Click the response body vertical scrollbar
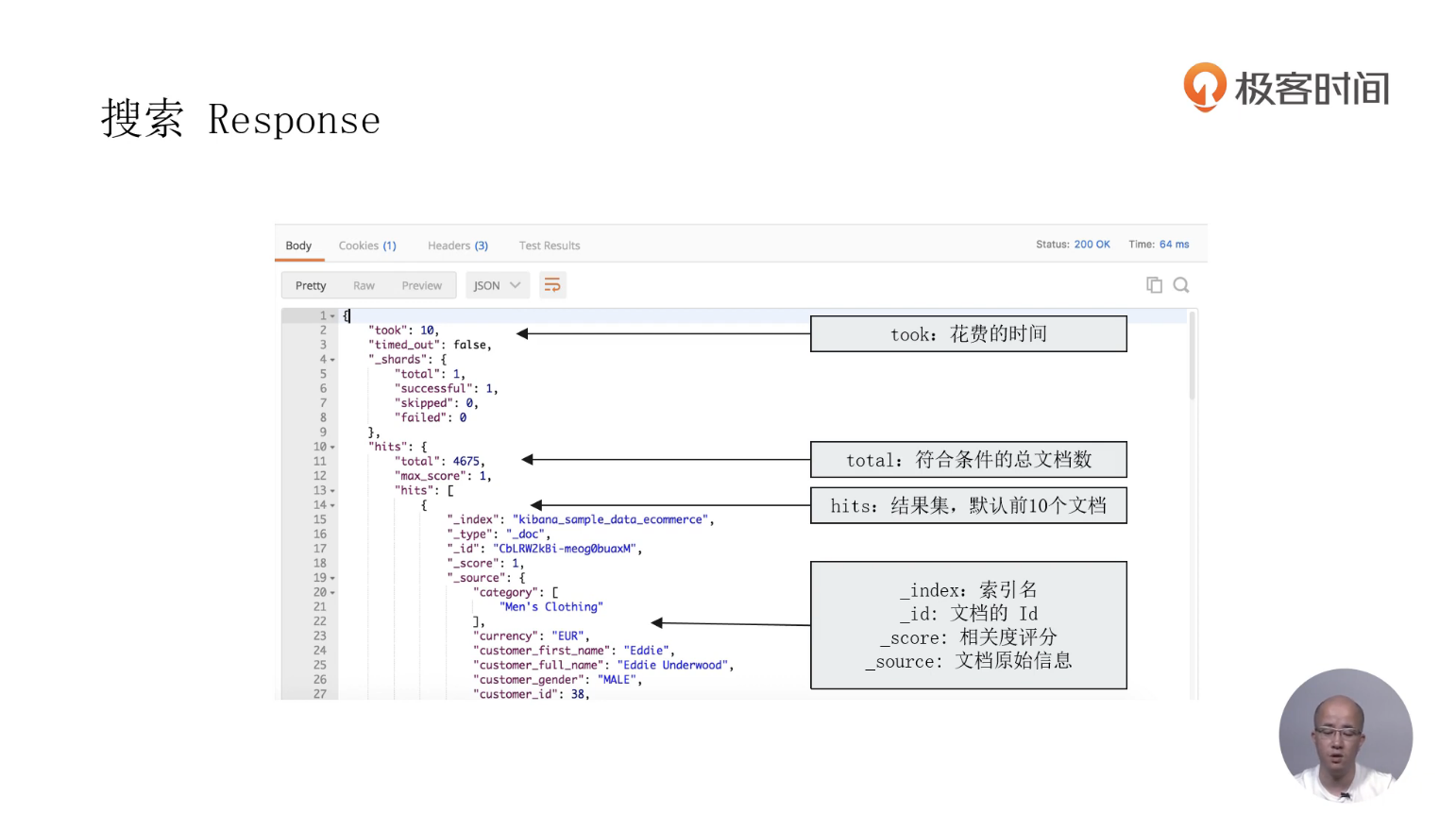Viewport: 1456px width, 831px height. tap(1192, 359)
